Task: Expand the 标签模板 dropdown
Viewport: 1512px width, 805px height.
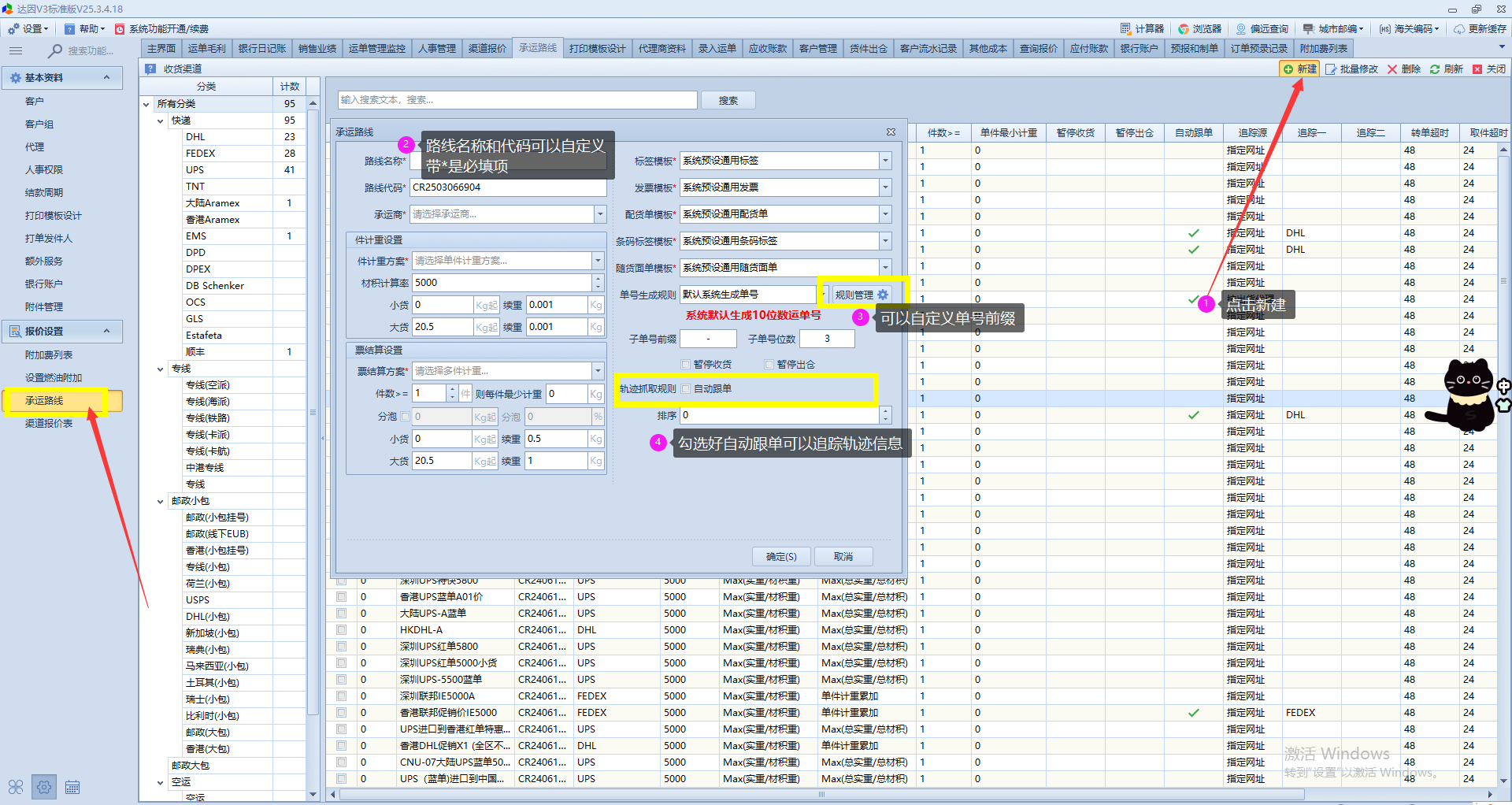Action: (885, 161)
